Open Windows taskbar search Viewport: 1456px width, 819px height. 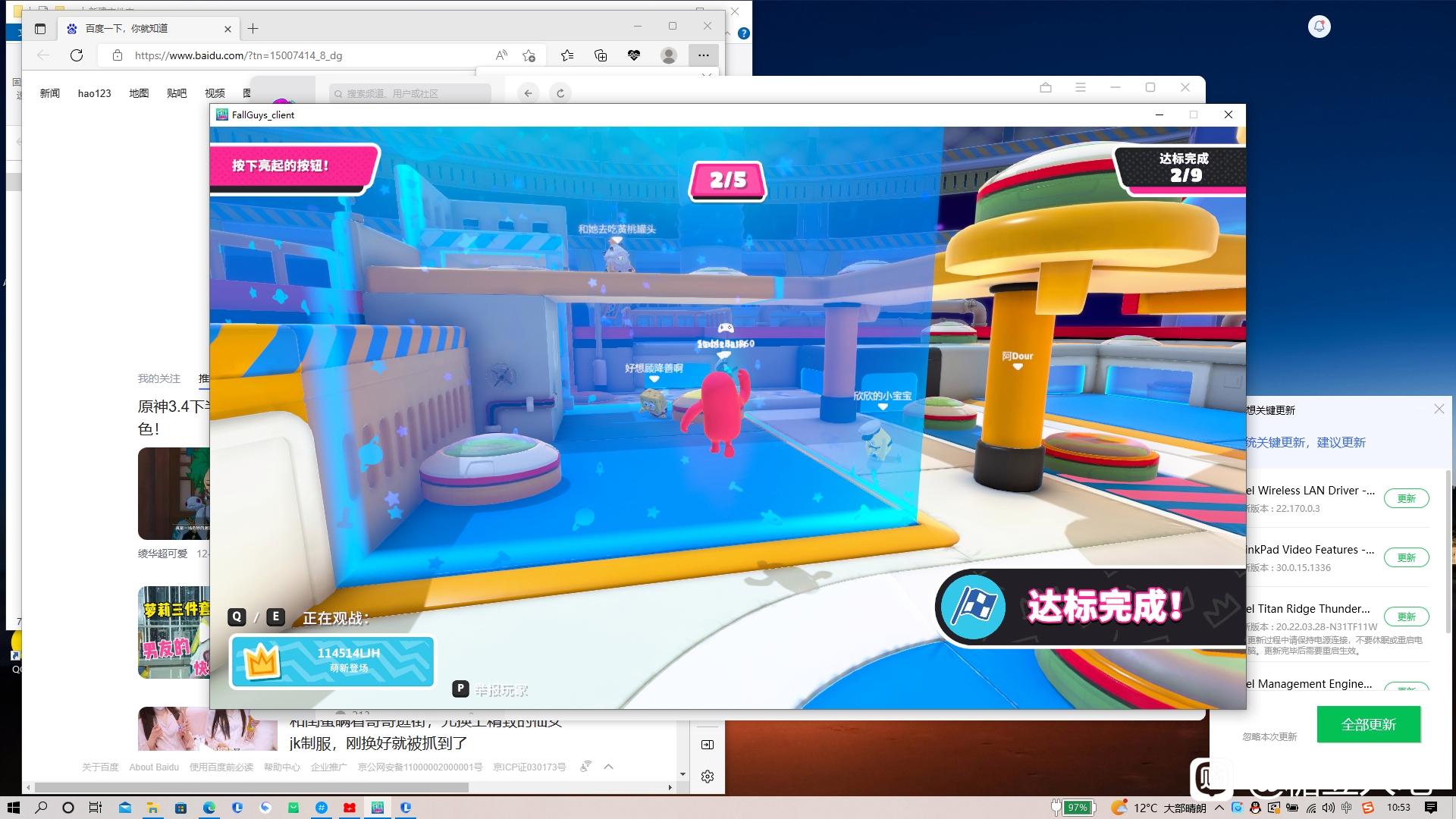click(x=42, y=808)
